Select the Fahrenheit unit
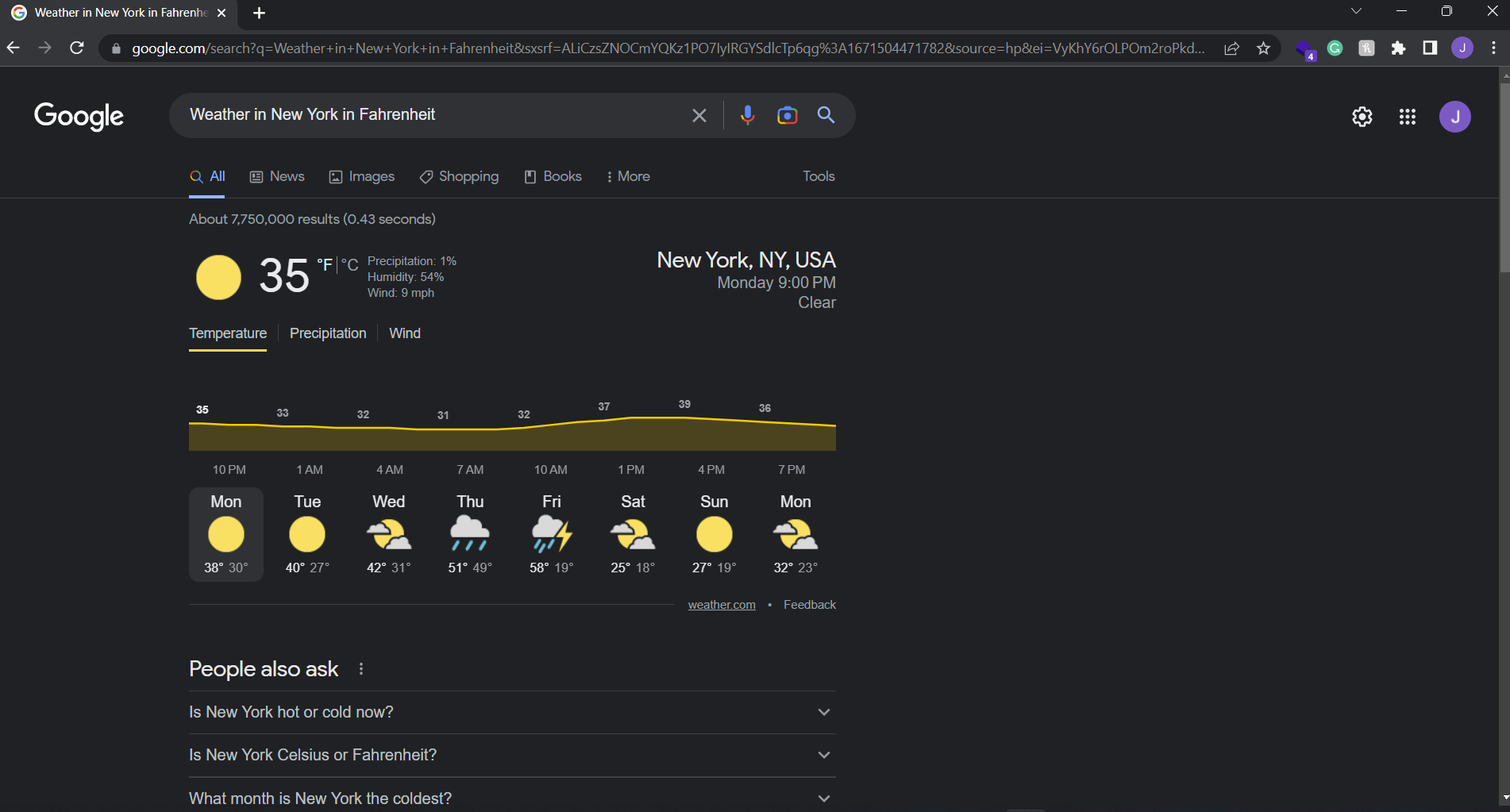Image resolution: width=1510 pixels, height=812 pixels. [325, 265]
